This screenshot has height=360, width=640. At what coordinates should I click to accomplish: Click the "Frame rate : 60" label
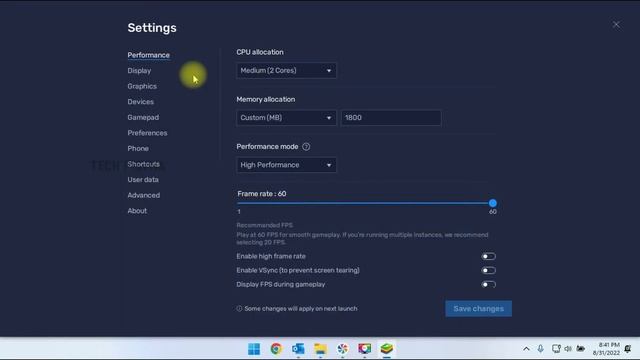262,194
